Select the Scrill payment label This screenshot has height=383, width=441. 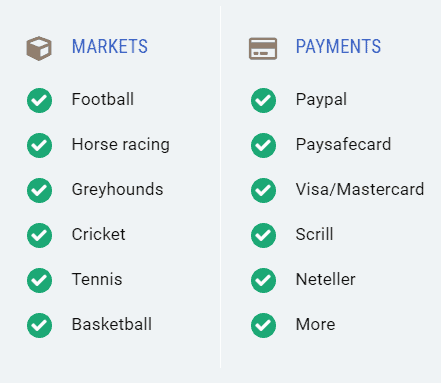(314, 234)
